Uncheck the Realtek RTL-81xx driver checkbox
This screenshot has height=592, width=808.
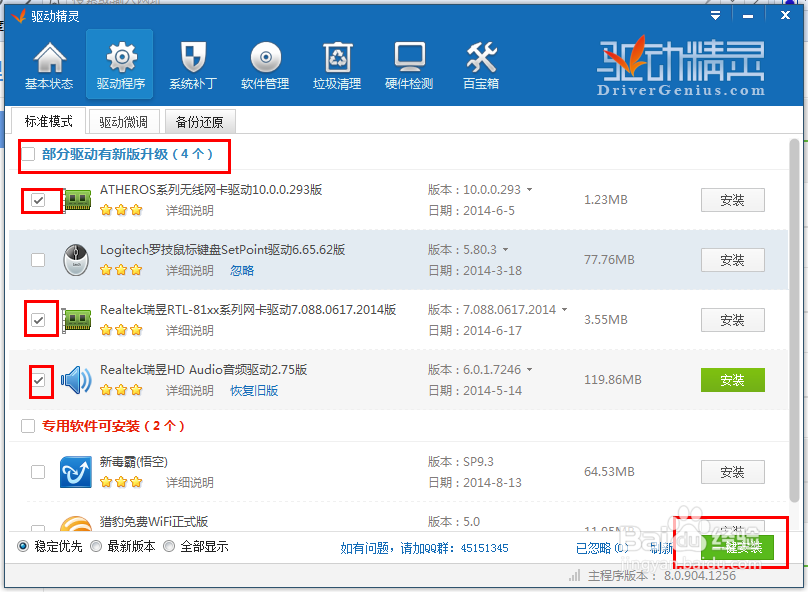pyautogui.click(x=38, y=320)
